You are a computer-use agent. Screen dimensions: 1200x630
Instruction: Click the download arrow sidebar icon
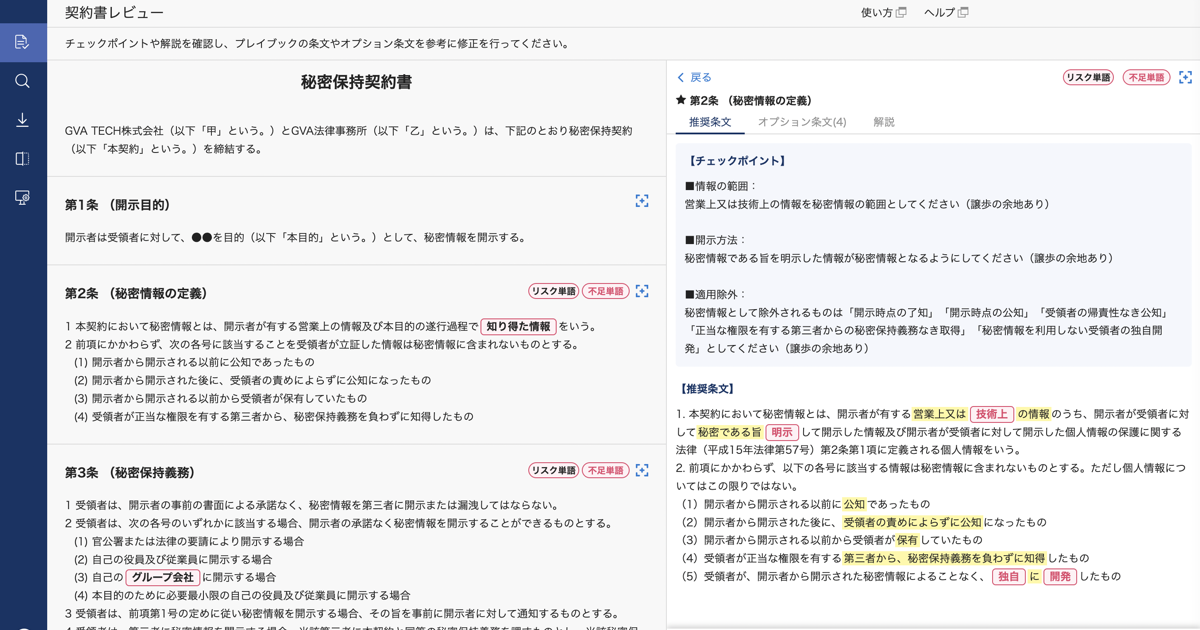[22, 120]
